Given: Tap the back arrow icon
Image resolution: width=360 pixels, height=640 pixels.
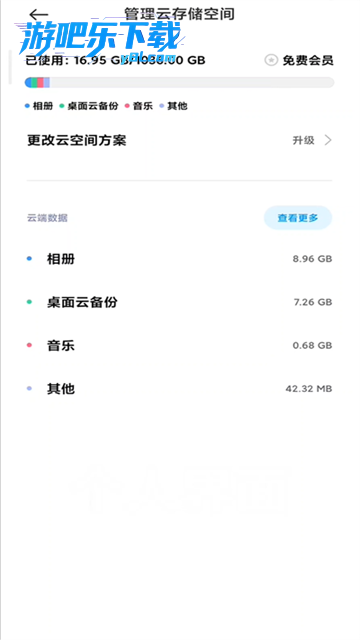Looking at the screenshot, I should [38, 15].
